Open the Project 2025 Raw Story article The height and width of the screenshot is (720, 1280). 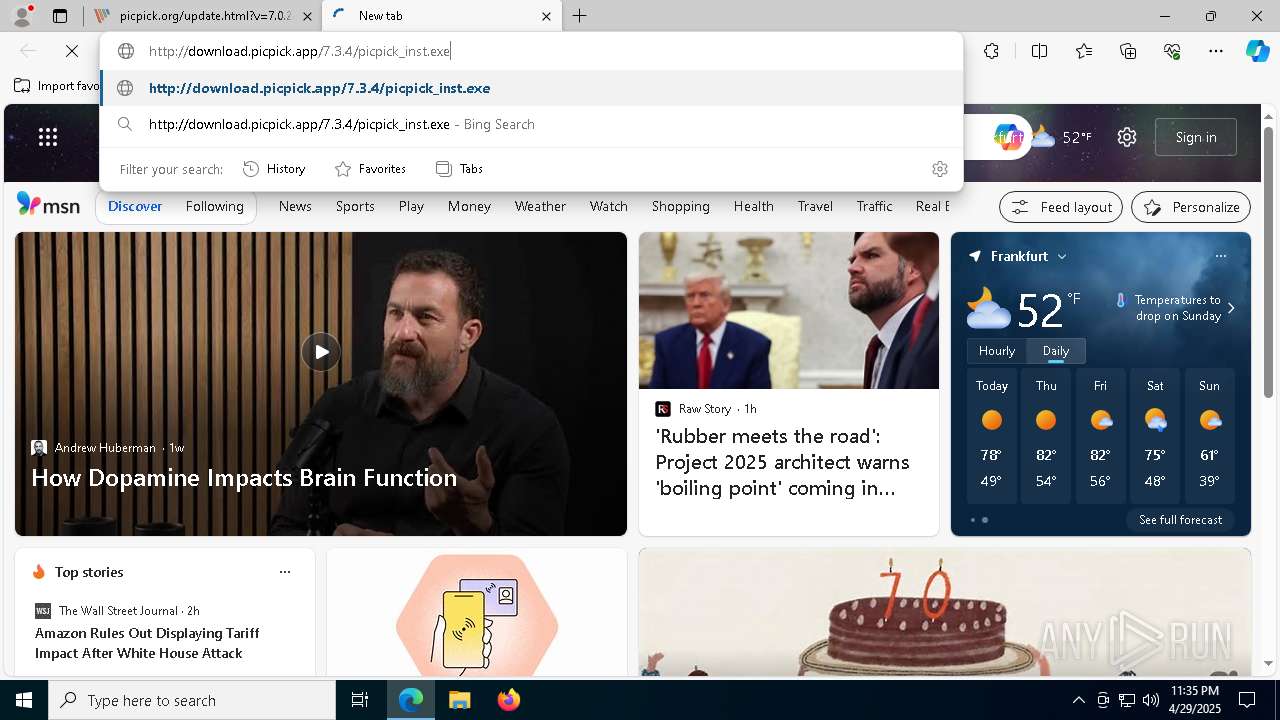coord(782,462)
